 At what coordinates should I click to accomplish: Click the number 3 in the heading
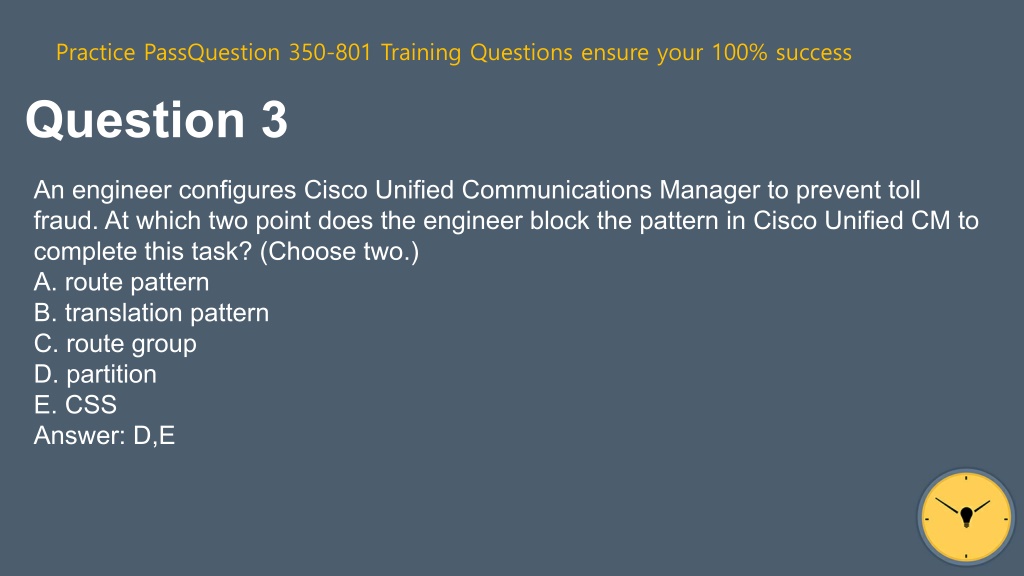point(274,120)
